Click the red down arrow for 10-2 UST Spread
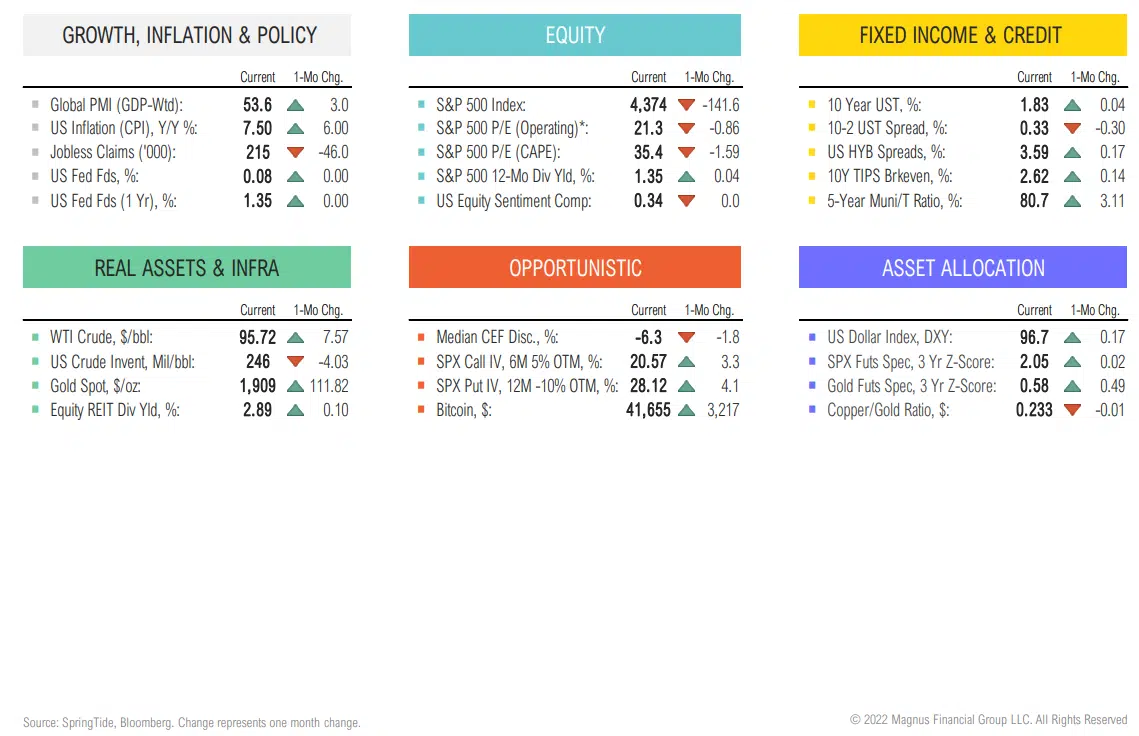The height and width of the screenshot is (736, 1139). pos(1072,128)
